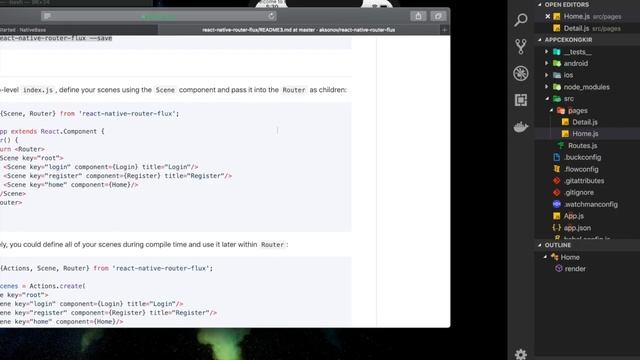The image size is (640, 360).
Task: Open the .flowconfig file
Action: 581,169
